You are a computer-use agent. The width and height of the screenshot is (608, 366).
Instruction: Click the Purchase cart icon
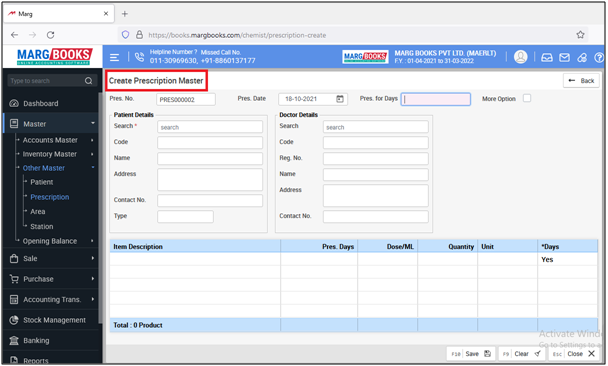[14, 279]
